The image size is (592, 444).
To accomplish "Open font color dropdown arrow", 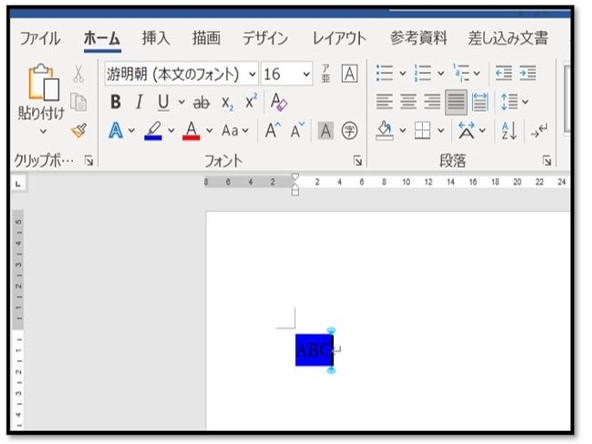I will tap(210, 131).
